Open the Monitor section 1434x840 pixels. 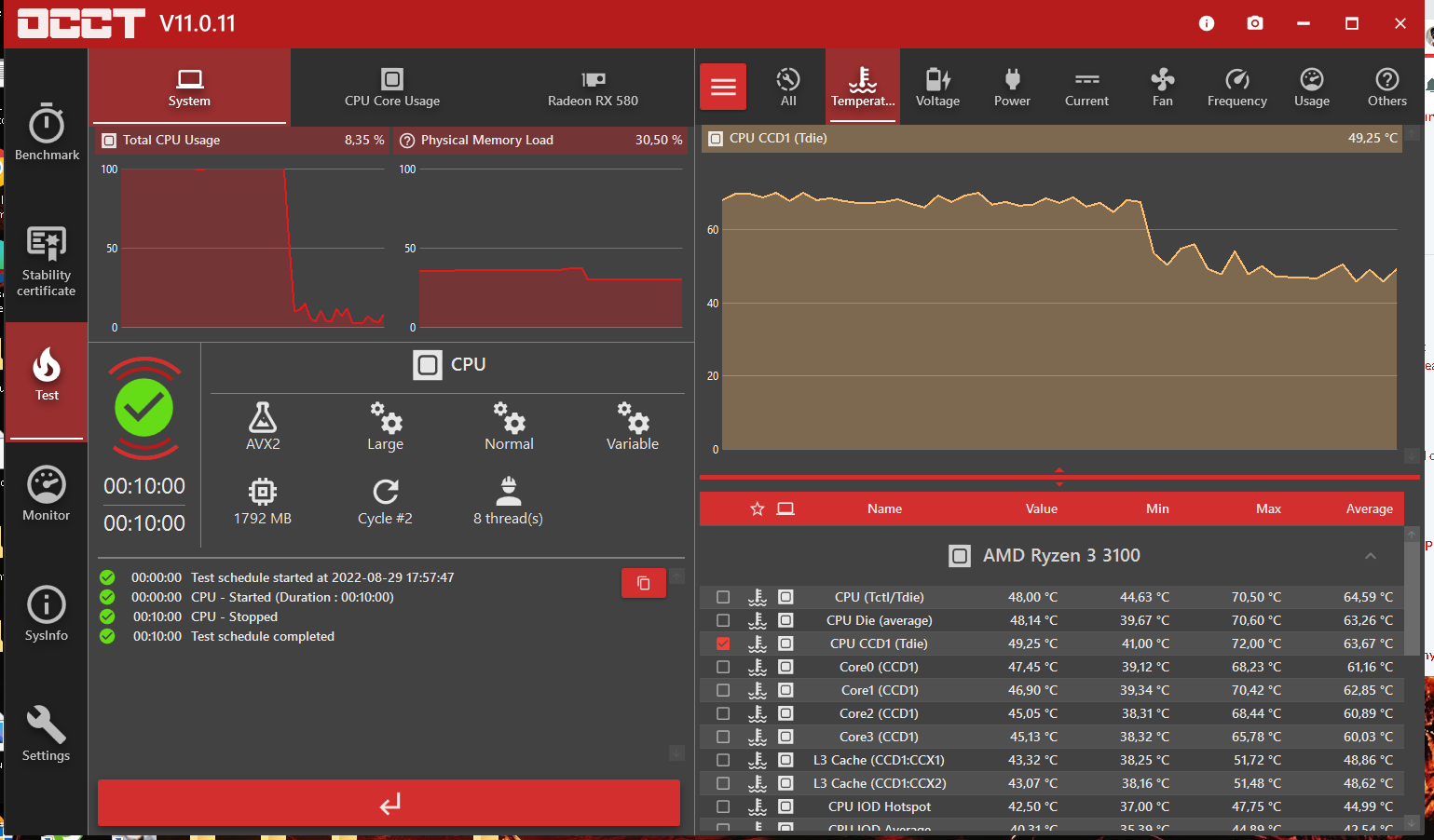[x=47, y=494]
